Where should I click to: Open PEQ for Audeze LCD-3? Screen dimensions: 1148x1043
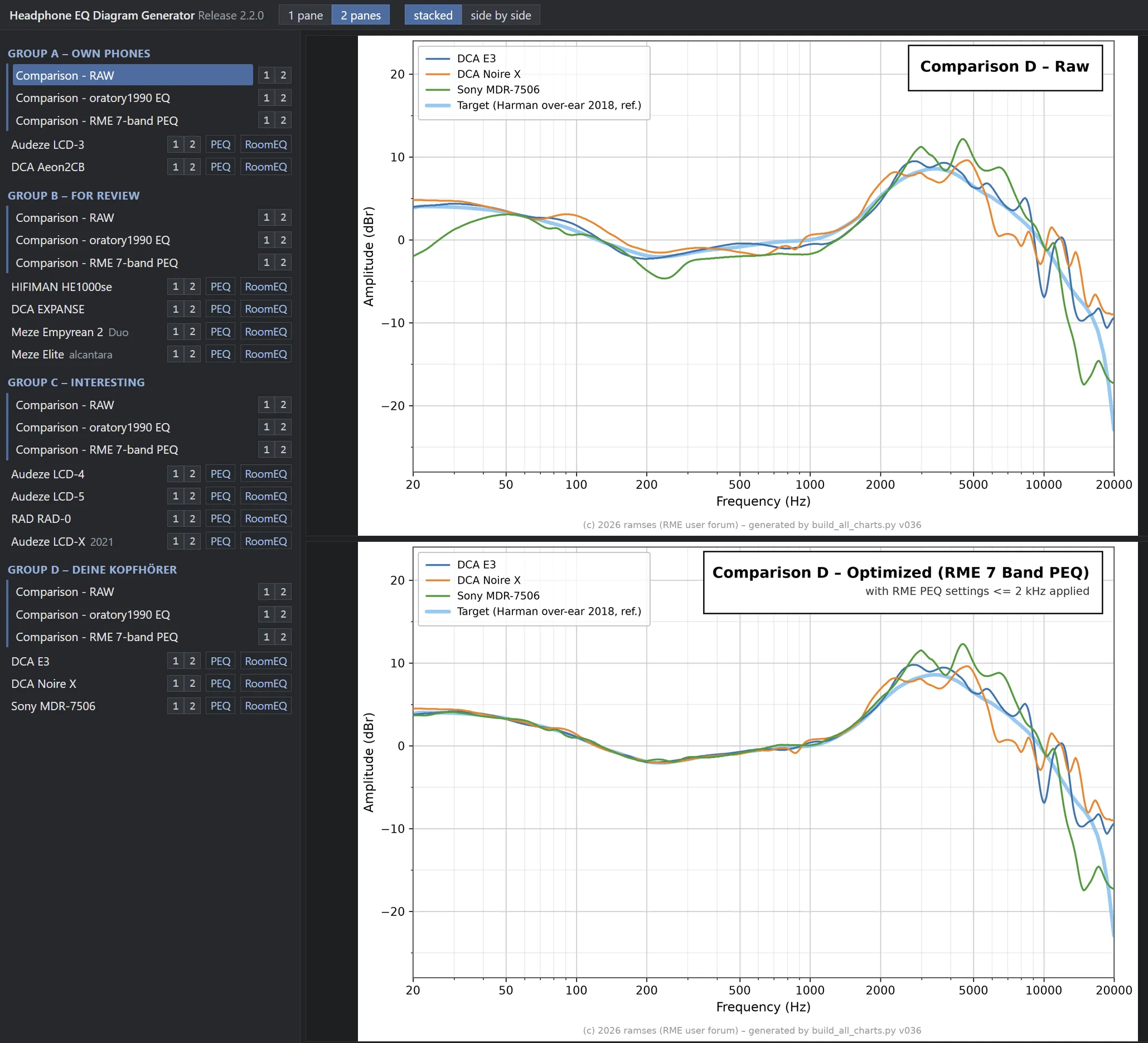coord(220,144)
